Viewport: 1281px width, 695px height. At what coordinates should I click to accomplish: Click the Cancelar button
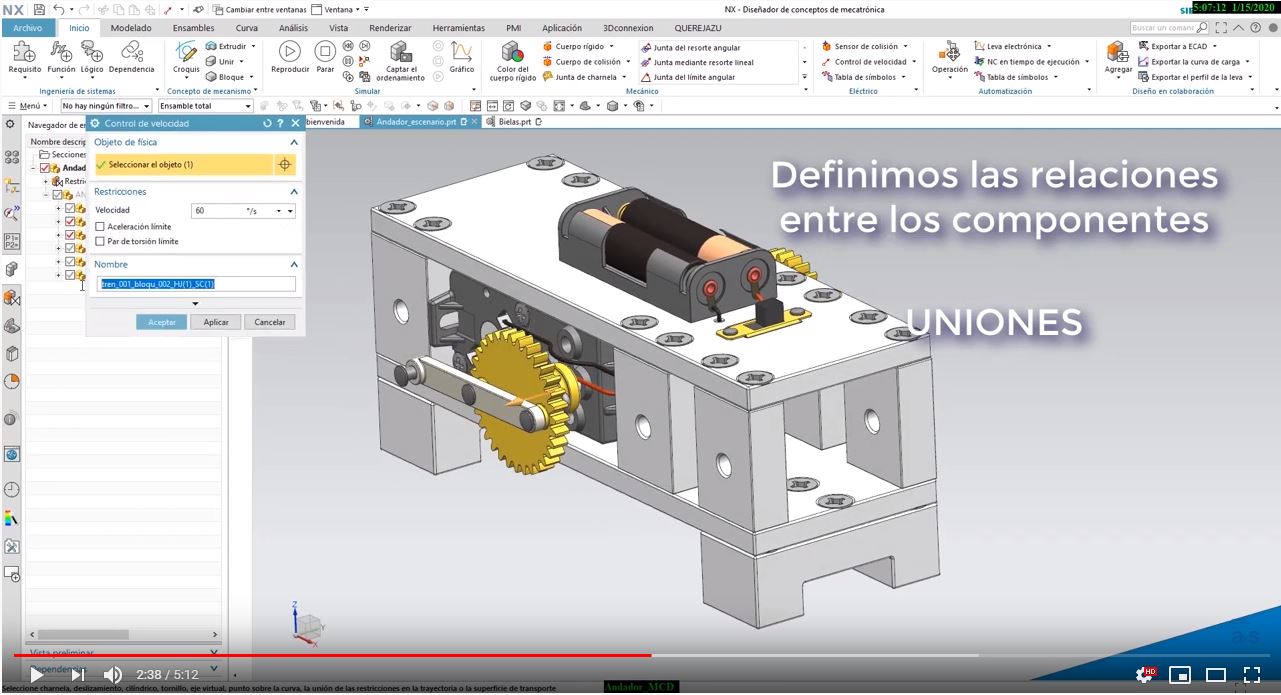270,322
